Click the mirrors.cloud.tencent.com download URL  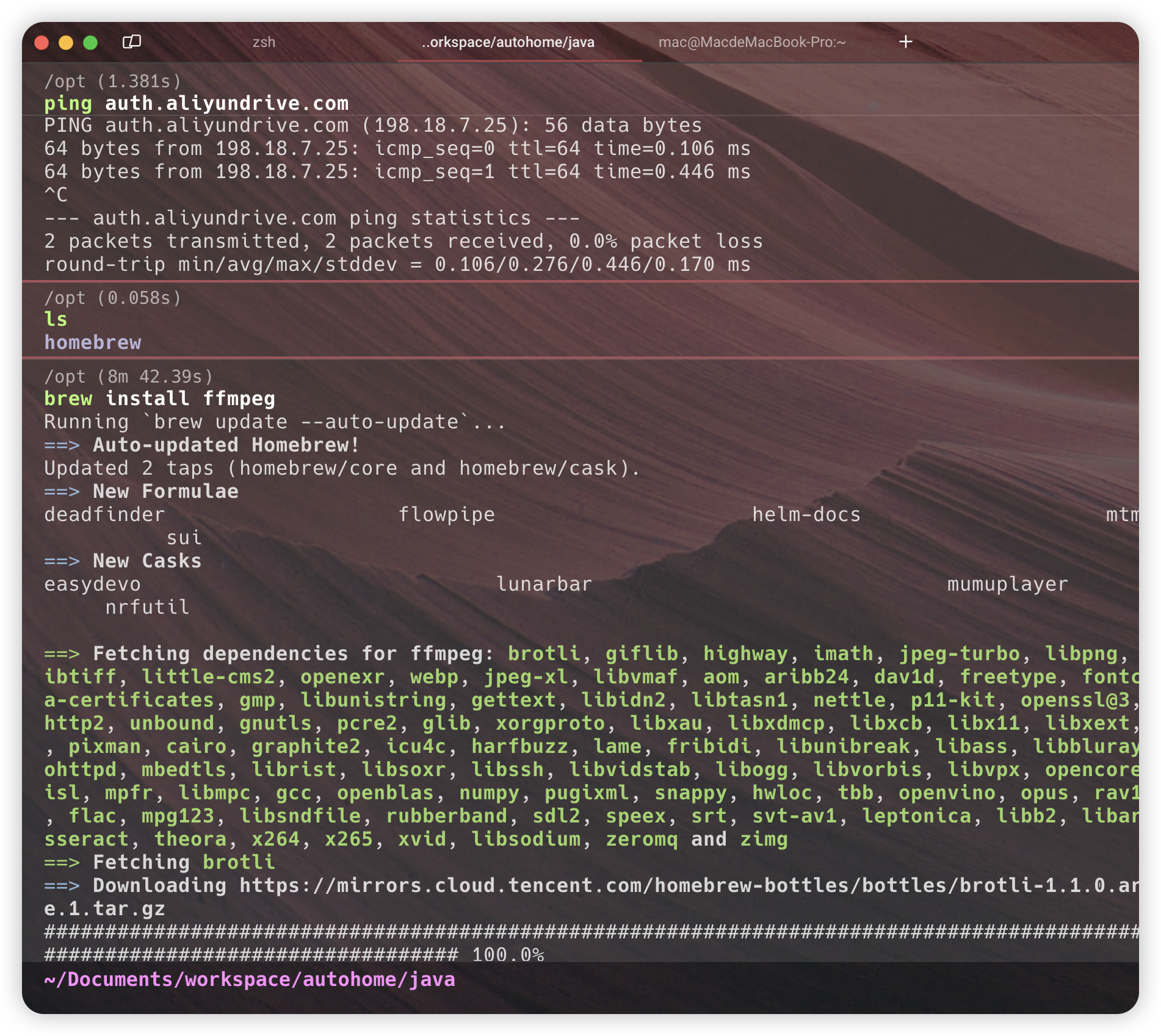pos(689,885)
